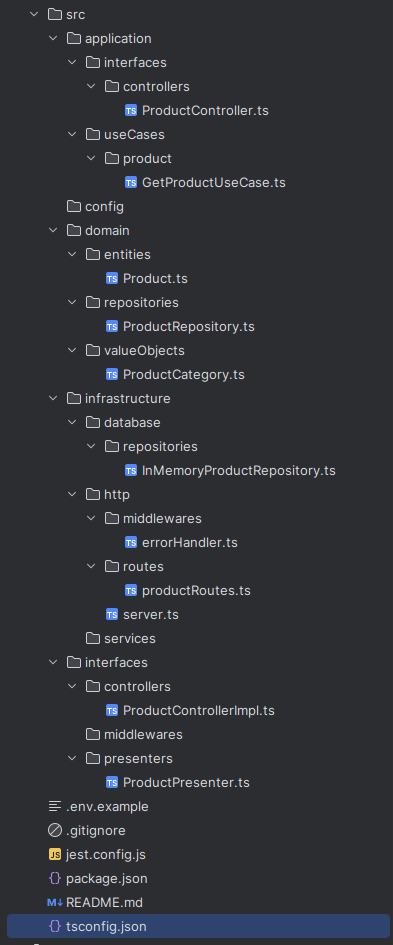Collapse the valueObjects folder chevron
The image size is (393, 945).
click(x=72, y=350)
